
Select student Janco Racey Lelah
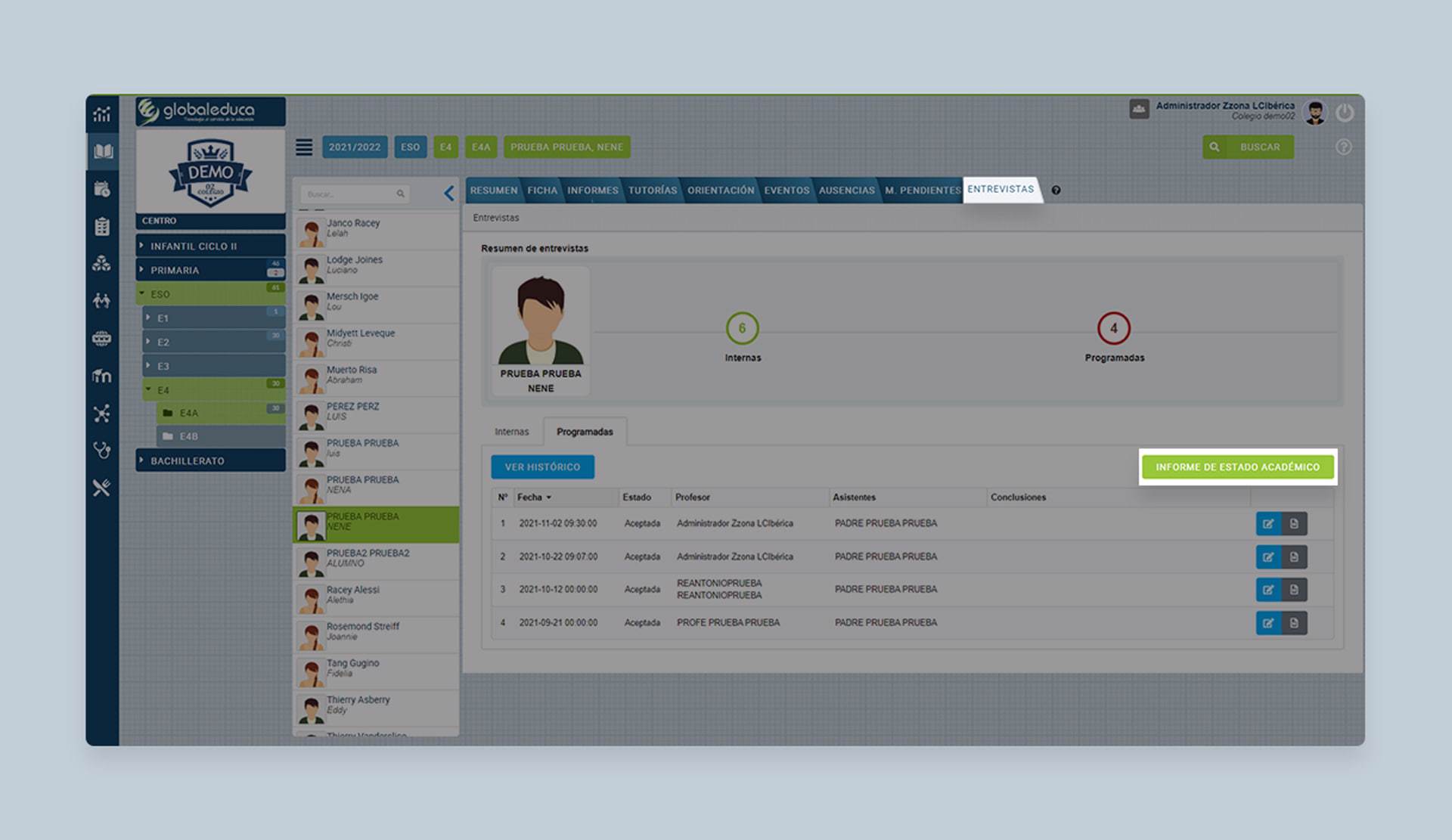(x=376, y=231)
